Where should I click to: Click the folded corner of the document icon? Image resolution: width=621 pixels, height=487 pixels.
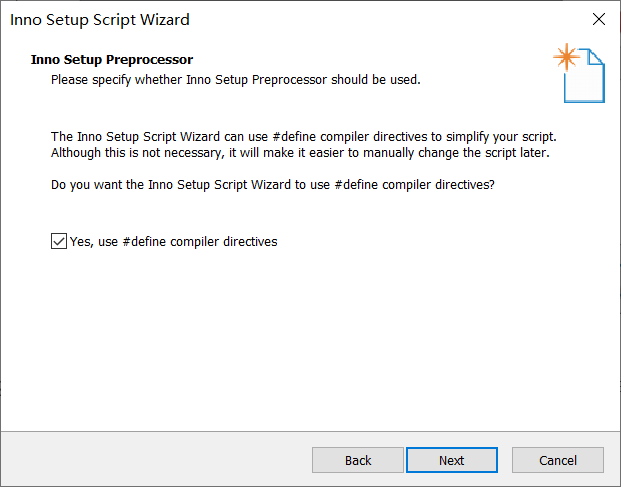coord(596,56)
